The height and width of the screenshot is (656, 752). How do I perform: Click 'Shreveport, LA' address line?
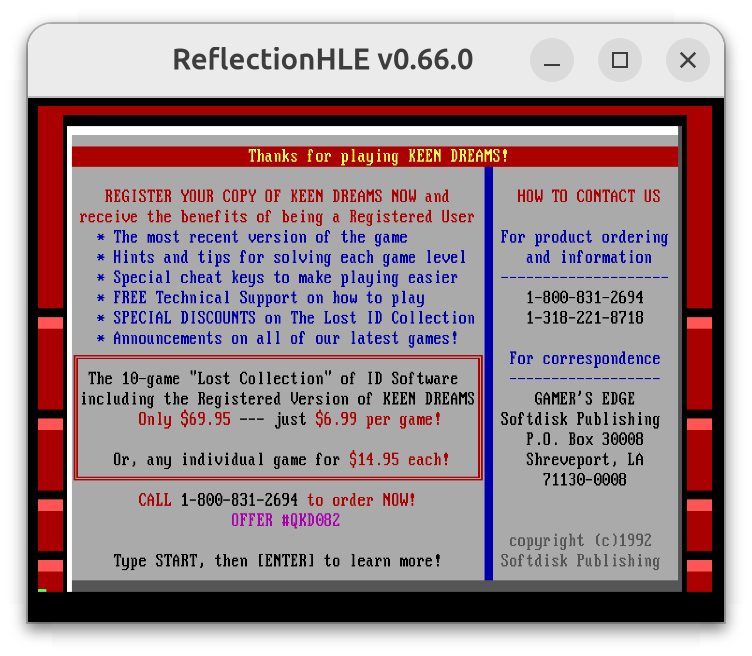click(585, 459)
